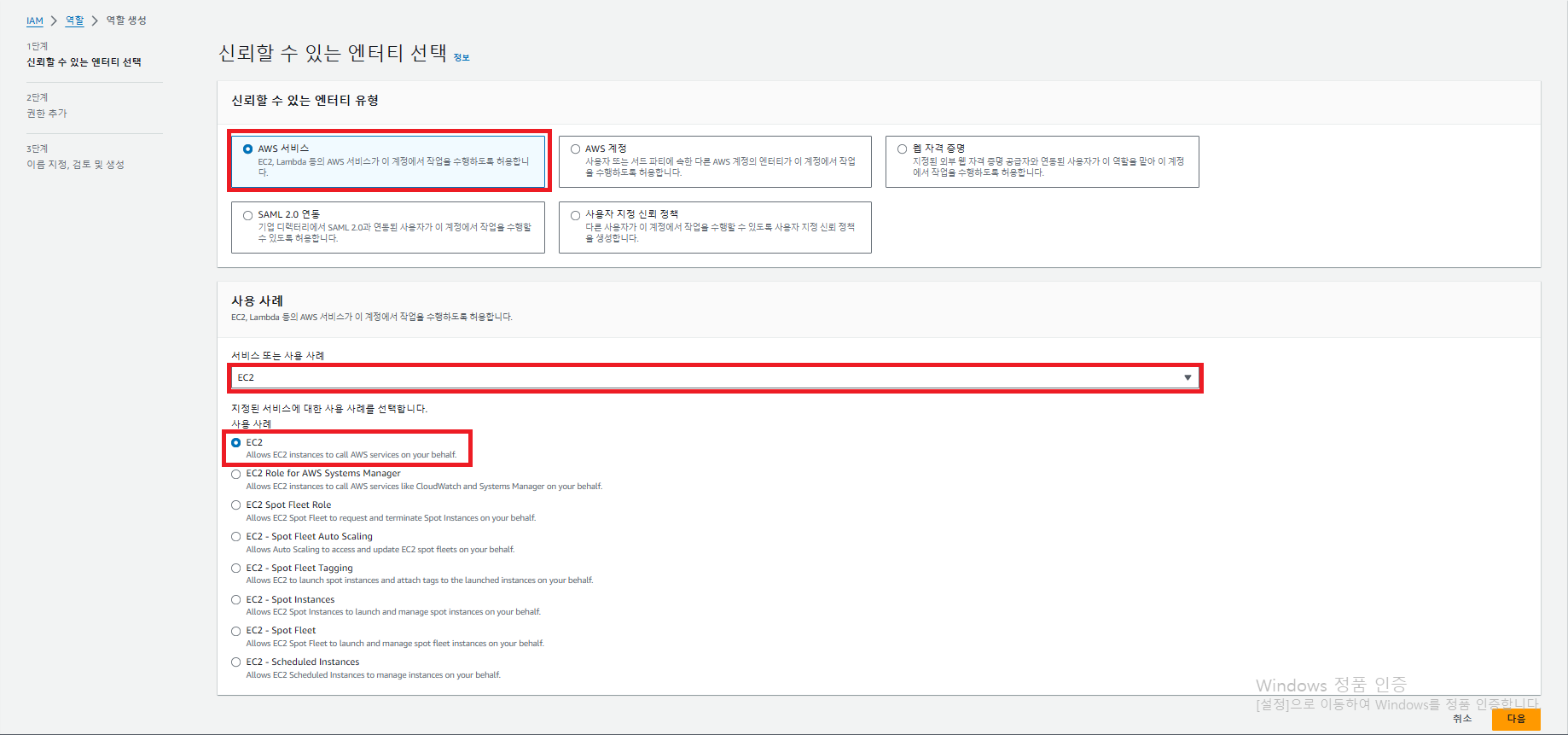Image resolution: width=1568 pixels, height=735 pixels.
Task: Click the 신뢰할 수 있는 엔터티 유형 heading
Action: [x=305, y=101]
